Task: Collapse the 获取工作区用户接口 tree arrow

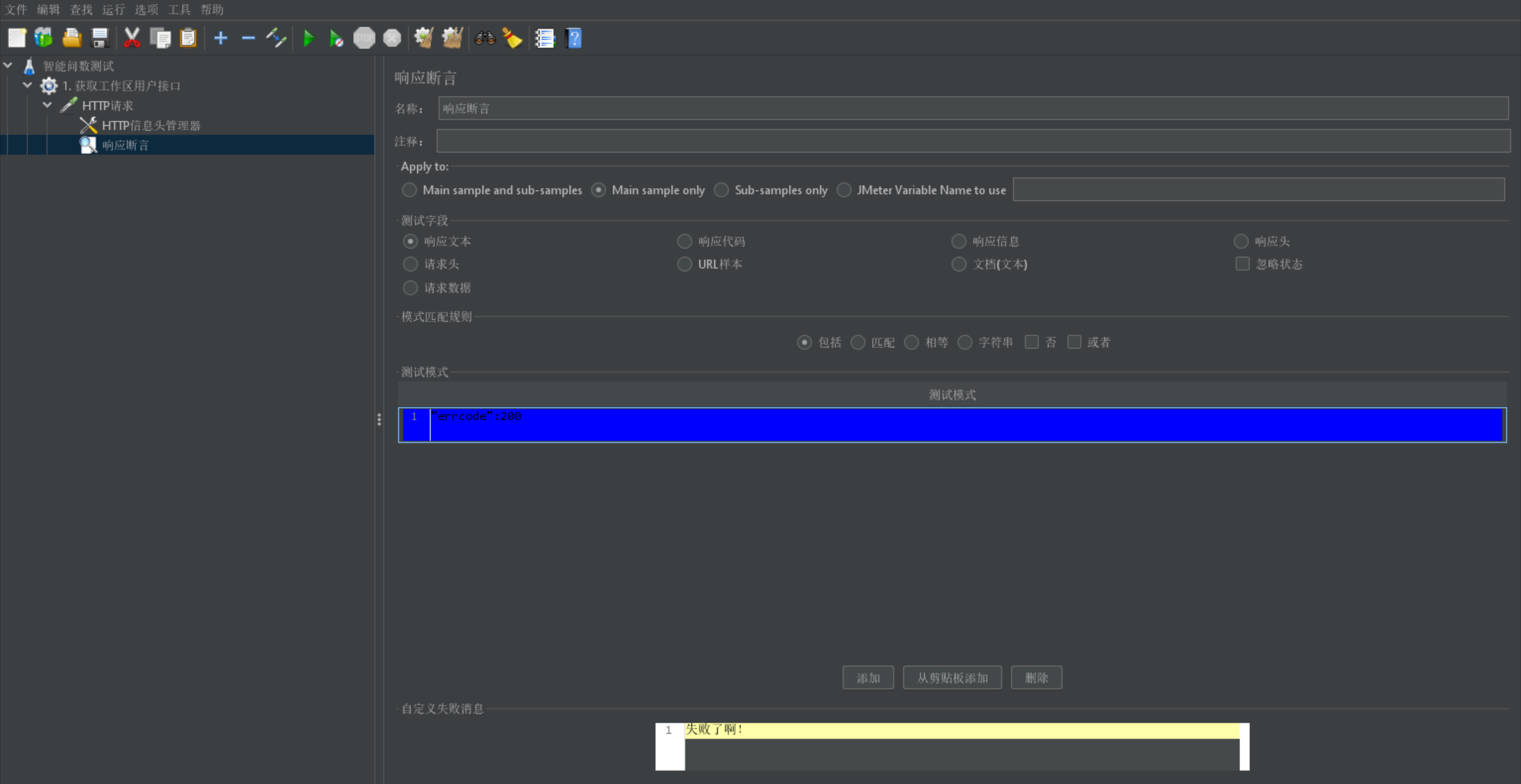Action: coord(28,86)
